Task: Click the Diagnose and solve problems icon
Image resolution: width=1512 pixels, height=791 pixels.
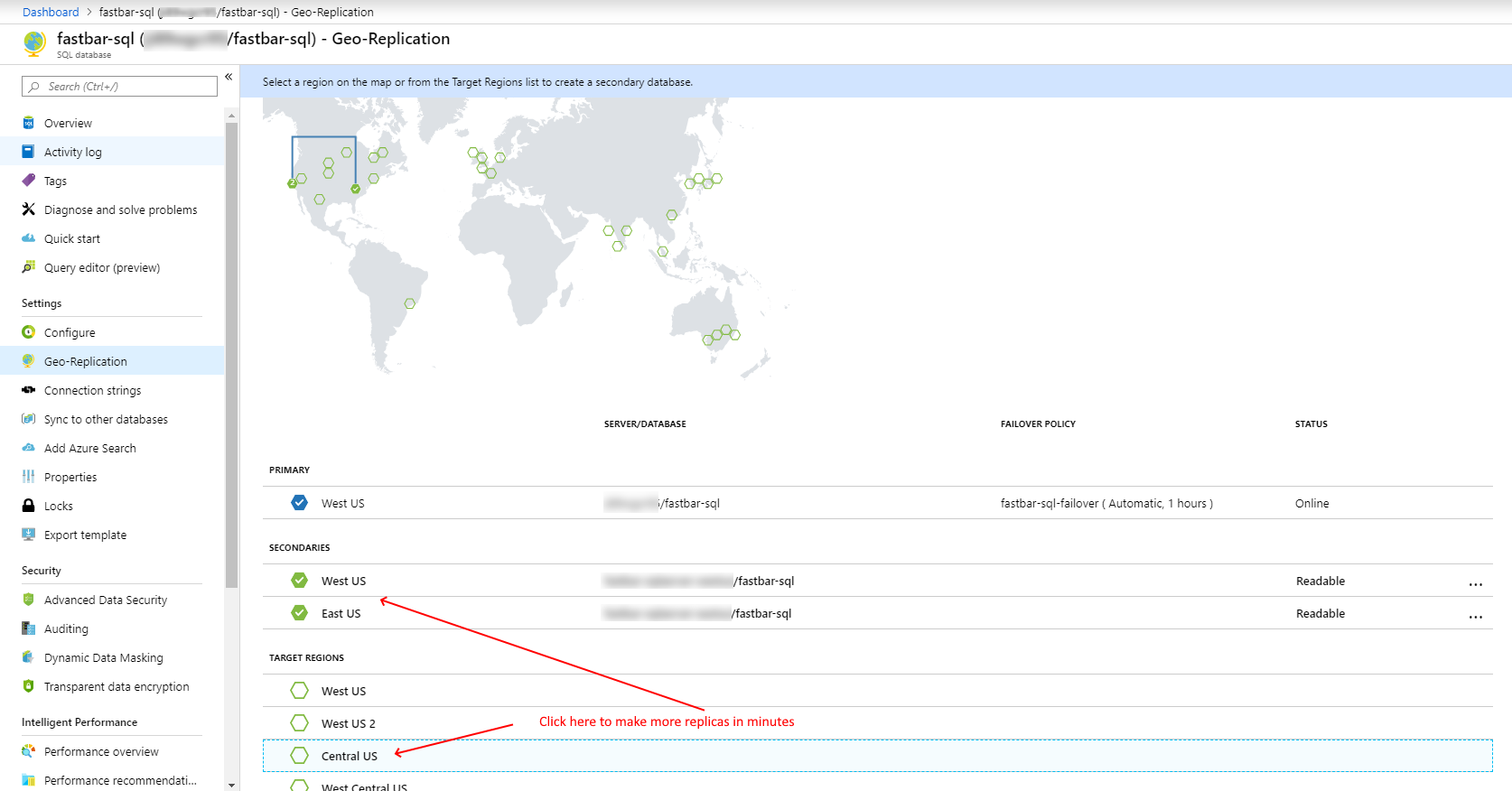Action: click(x=29, y=209)
